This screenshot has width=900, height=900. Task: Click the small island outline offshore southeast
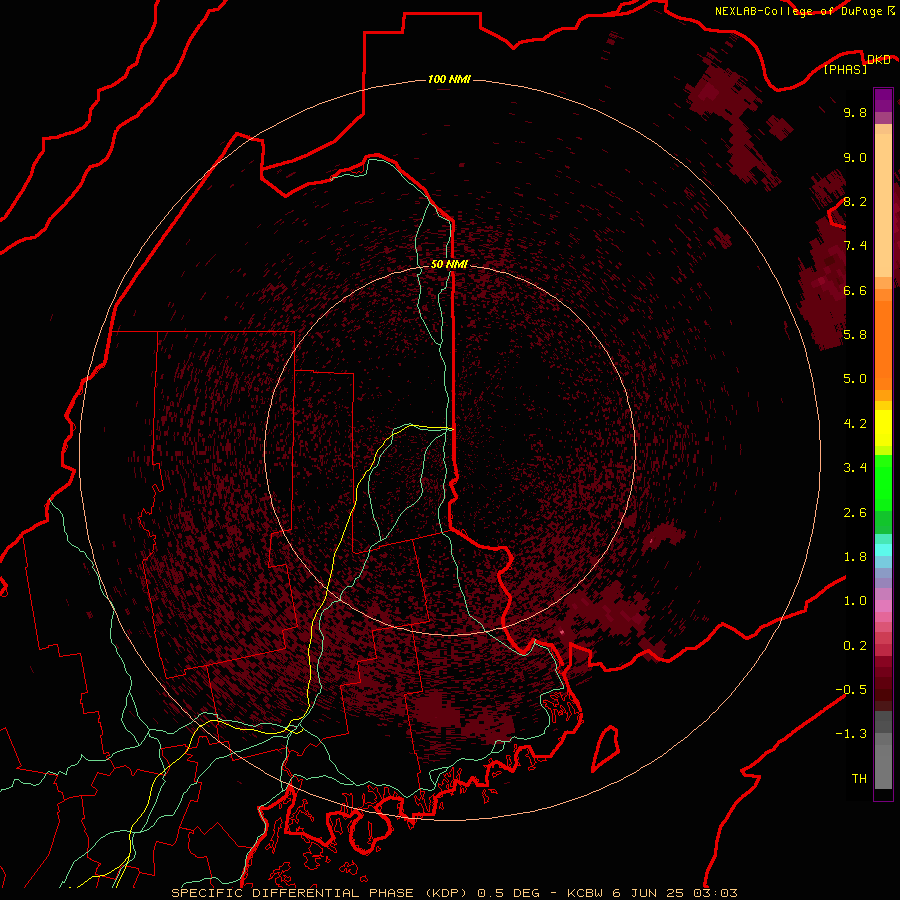pos(606,748)
